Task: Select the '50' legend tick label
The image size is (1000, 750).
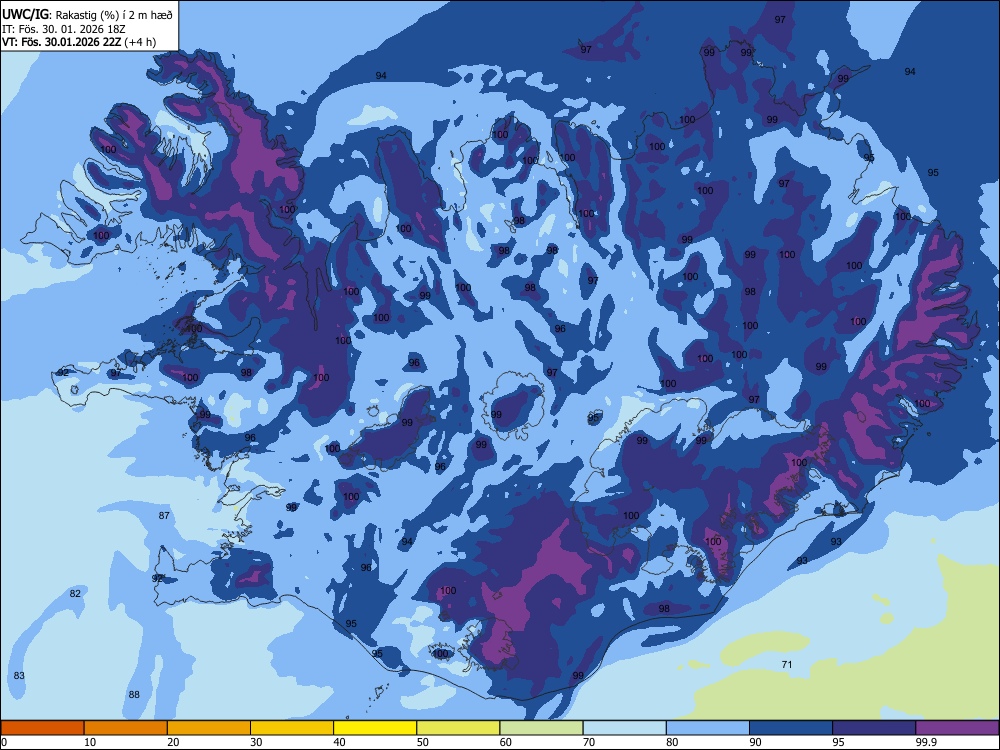Action: point(422,742)
